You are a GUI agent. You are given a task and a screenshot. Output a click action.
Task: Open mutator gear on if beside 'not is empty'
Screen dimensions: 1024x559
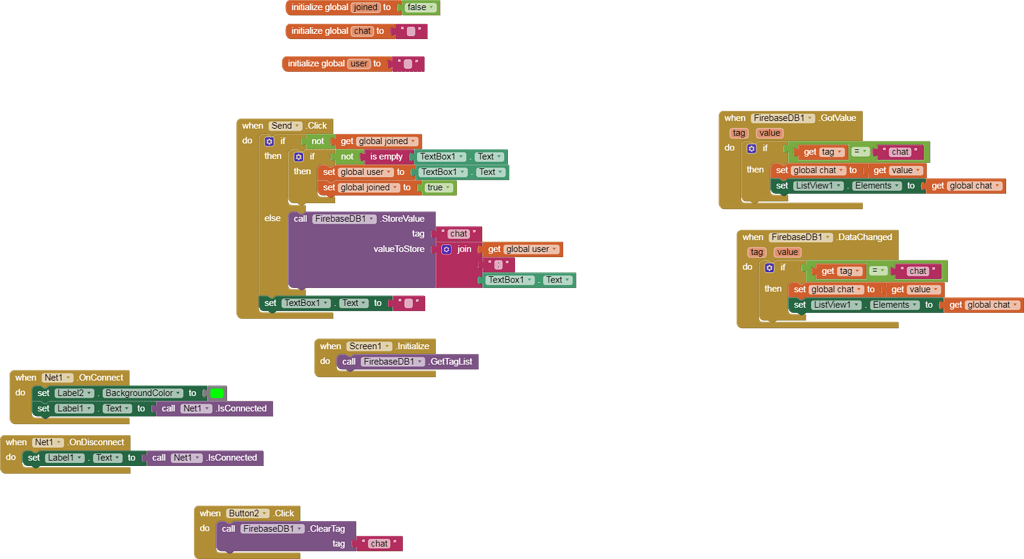[x=298, y=157]
